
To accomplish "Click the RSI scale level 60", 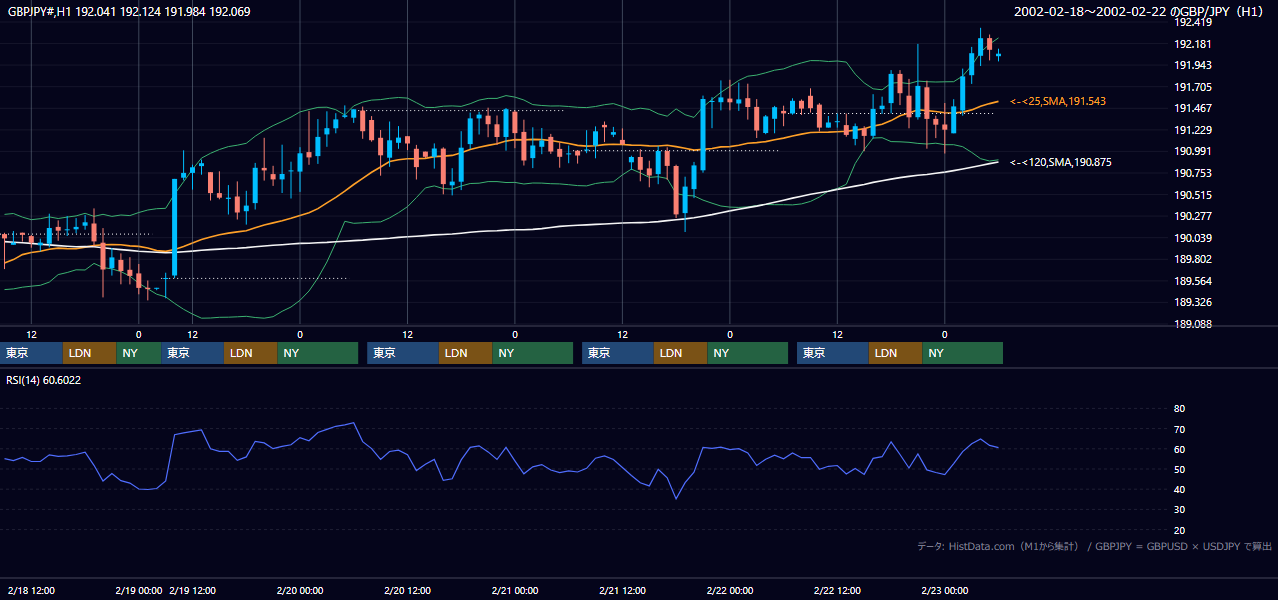I will pyautogui.click(x=1179, y=449).
